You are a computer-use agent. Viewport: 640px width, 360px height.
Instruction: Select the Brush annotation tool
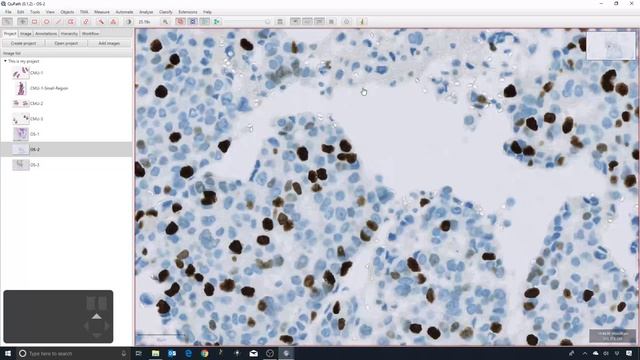point(86,21)
